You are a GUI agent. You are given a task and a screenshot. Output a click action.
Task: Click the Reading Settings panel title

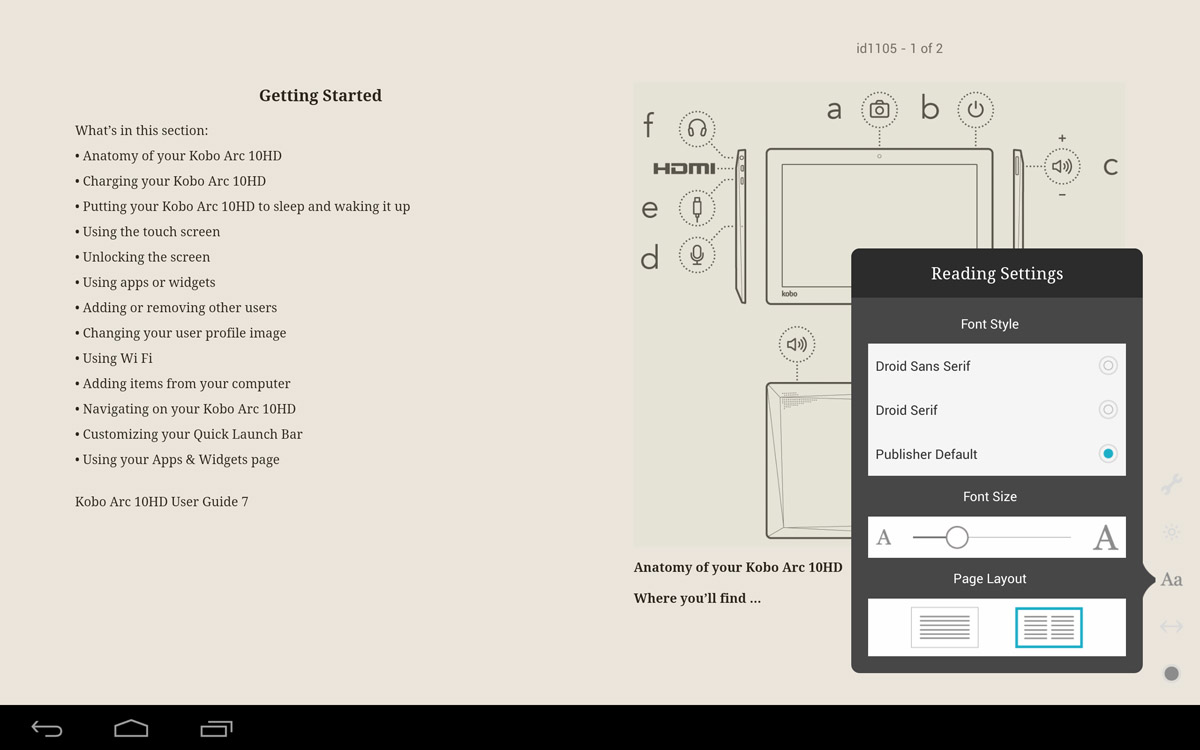tap(997, 274)
